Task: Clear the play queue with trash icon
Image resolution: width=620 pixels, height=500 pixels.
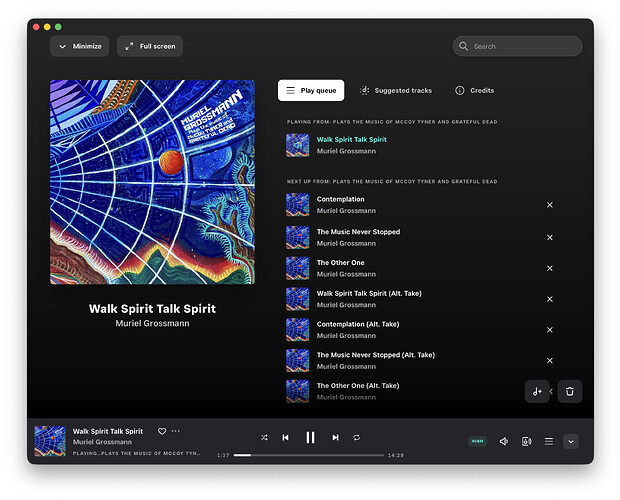Action: pyautogui.click(x=570, y=391)
